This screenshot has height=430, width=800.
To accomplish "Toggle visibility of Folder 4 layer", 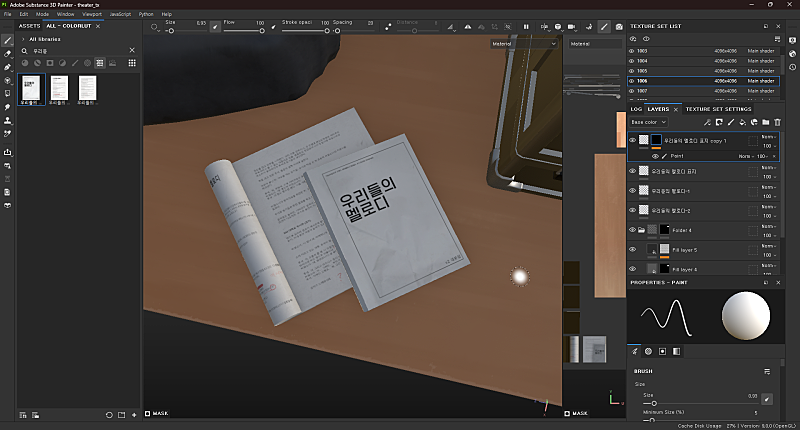I will 632,230.
